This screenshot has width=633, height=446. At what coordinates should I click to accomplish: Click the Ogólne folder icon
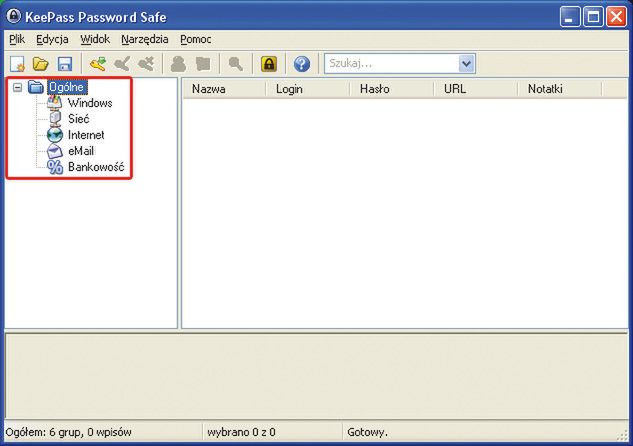pyautogui.click(x=36, y=87)
